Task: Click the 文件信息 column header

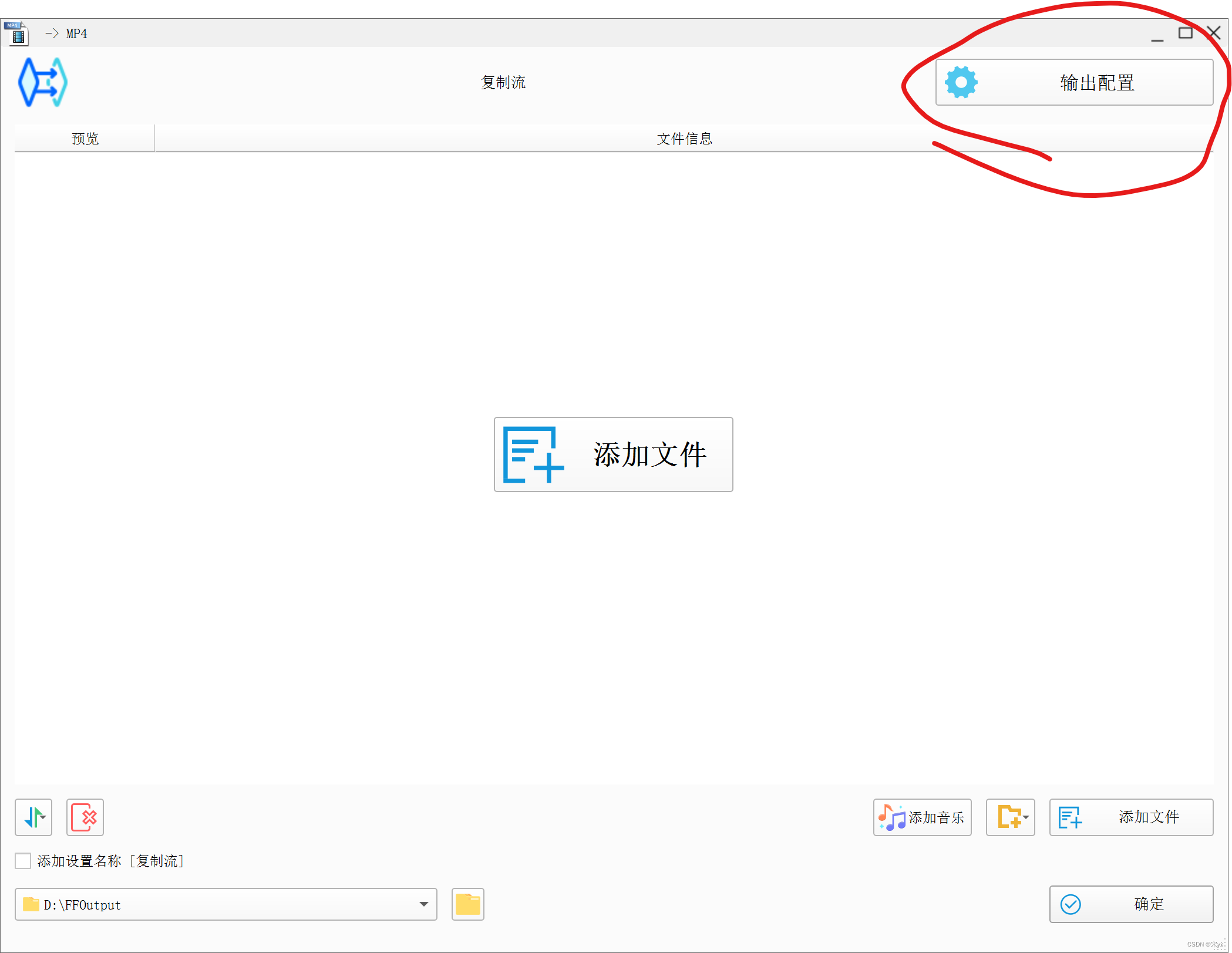Action: click(684, 139)
